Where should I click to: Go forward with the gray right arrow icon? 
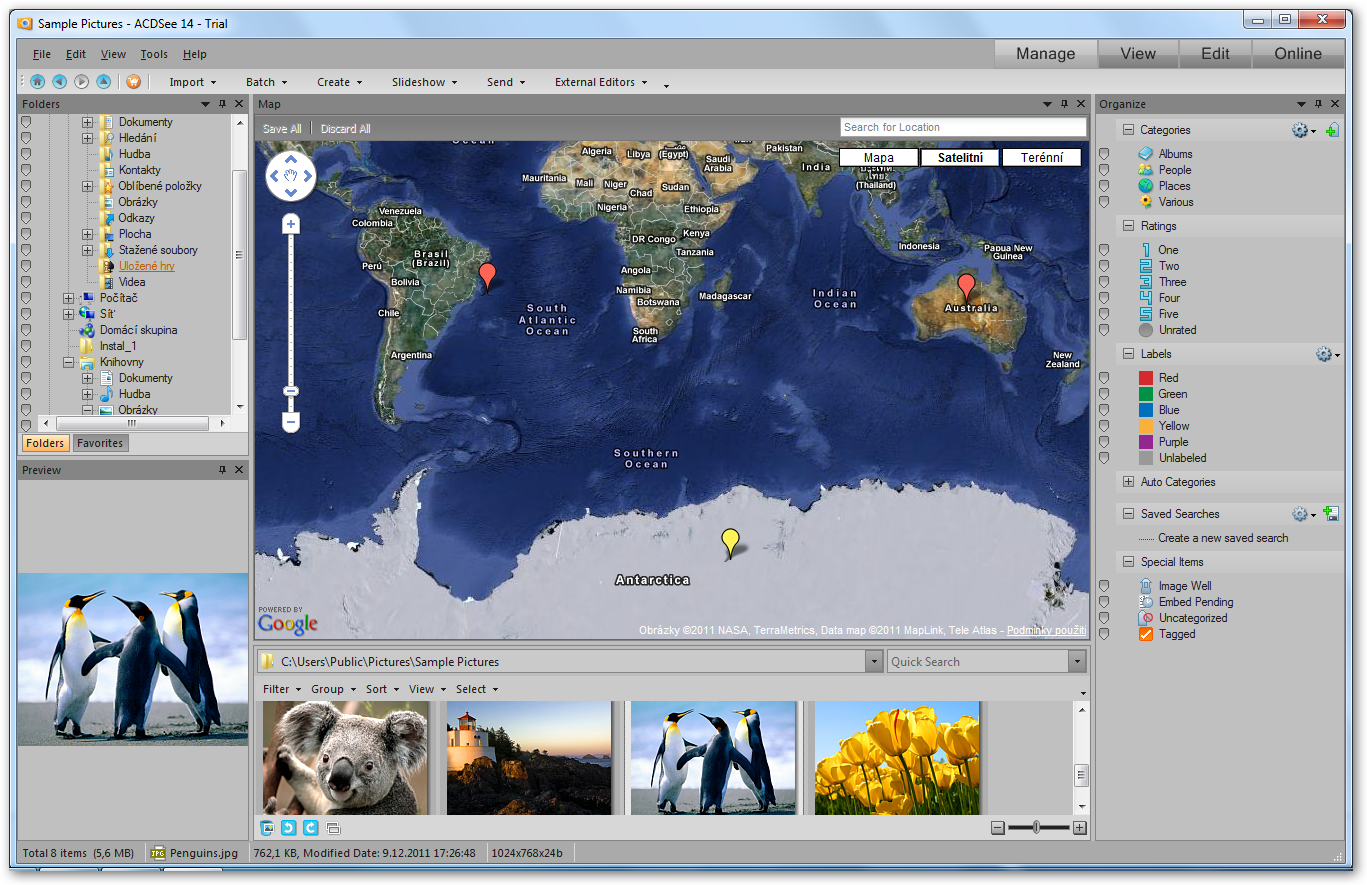[x=81, y=82]
